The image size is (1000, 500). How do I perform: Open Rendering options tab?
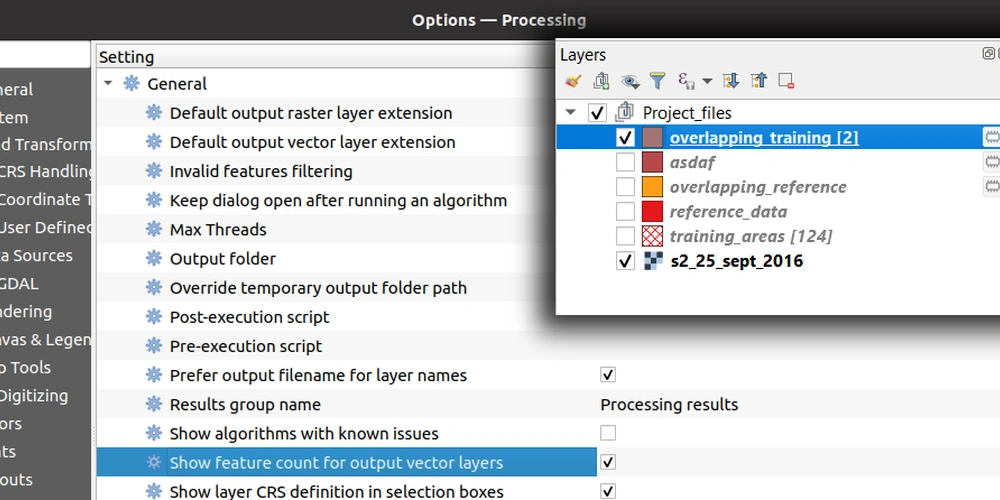26,311
